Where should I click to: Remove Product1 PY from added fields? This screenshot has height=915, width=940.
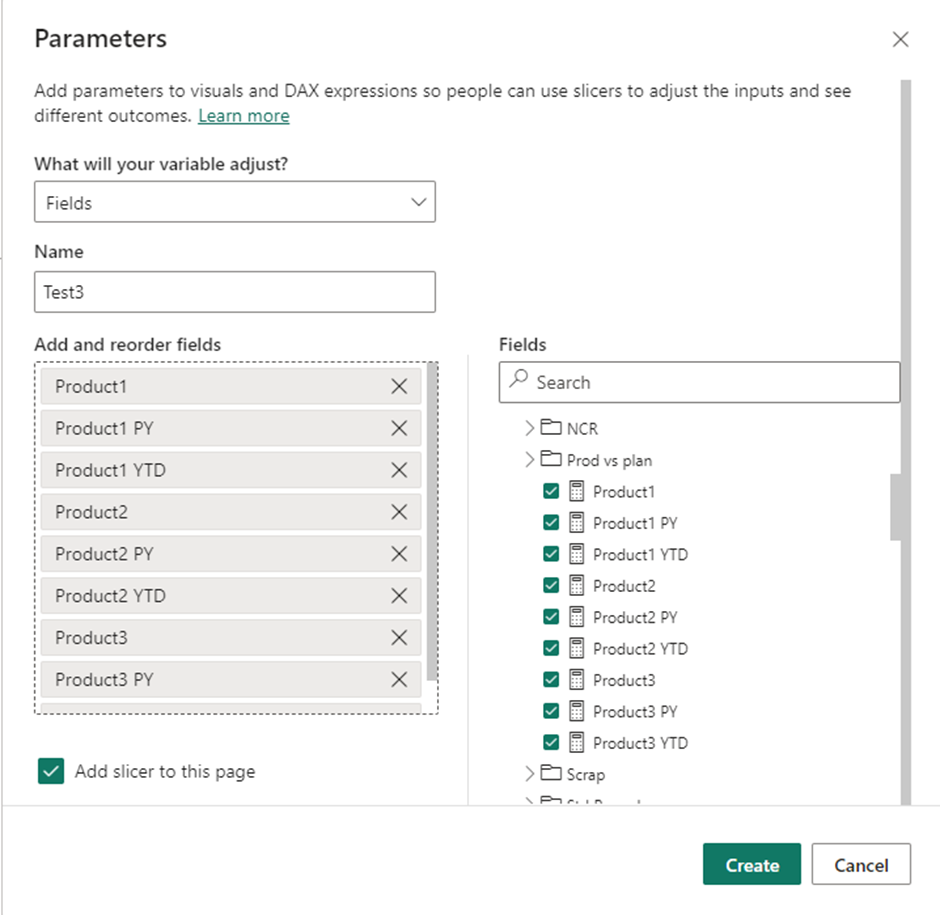tap(399, 429)
